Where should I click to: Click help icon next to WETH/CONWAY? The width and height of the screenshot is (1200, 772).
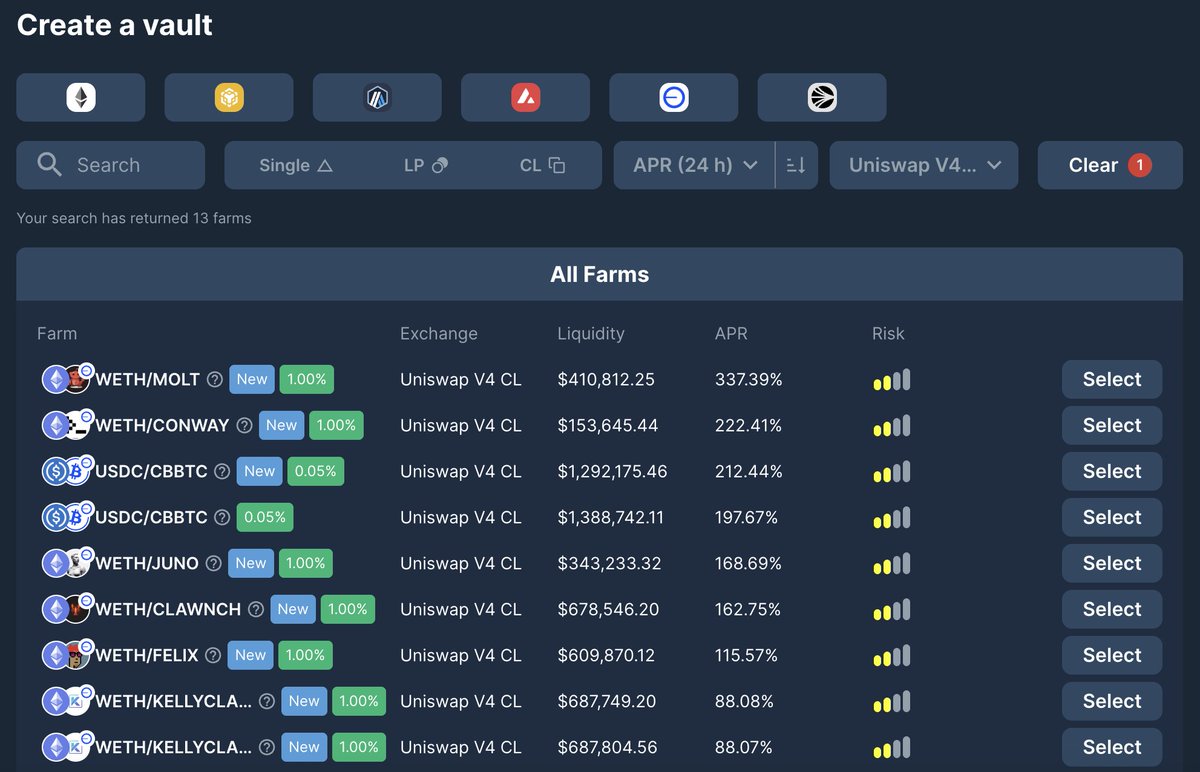244,425
